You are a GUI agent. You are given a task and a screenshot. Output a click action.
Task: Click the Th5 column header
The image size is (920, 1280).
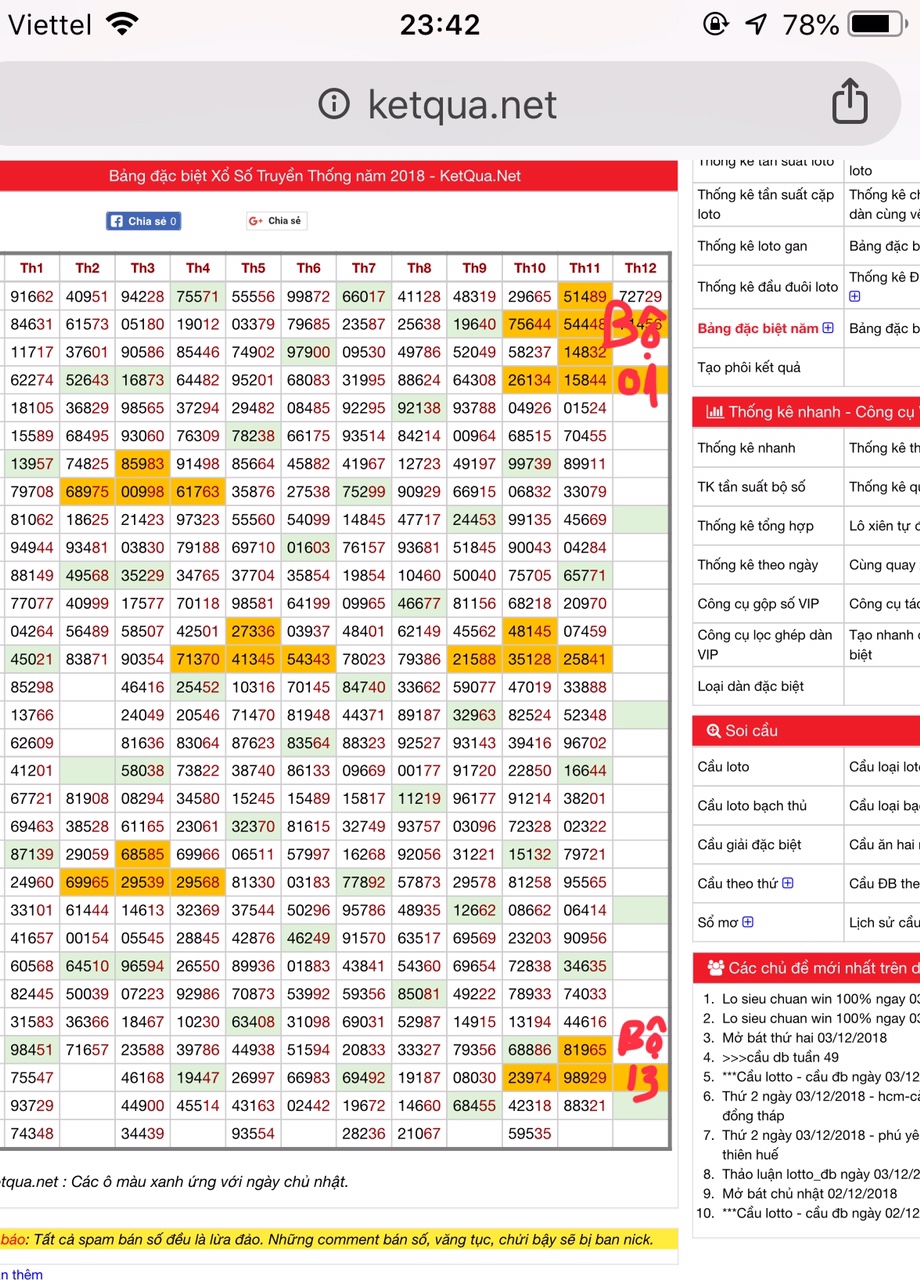coord(253,268)
